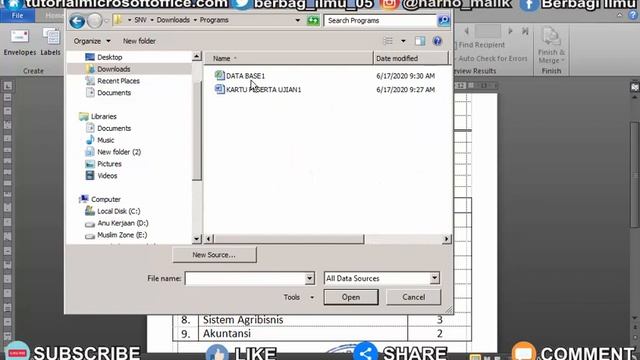The width and height of the screenshot is (640, 360).
Task: Click the file list horizontal scrollbar thumb
Action: pos(288,239)
